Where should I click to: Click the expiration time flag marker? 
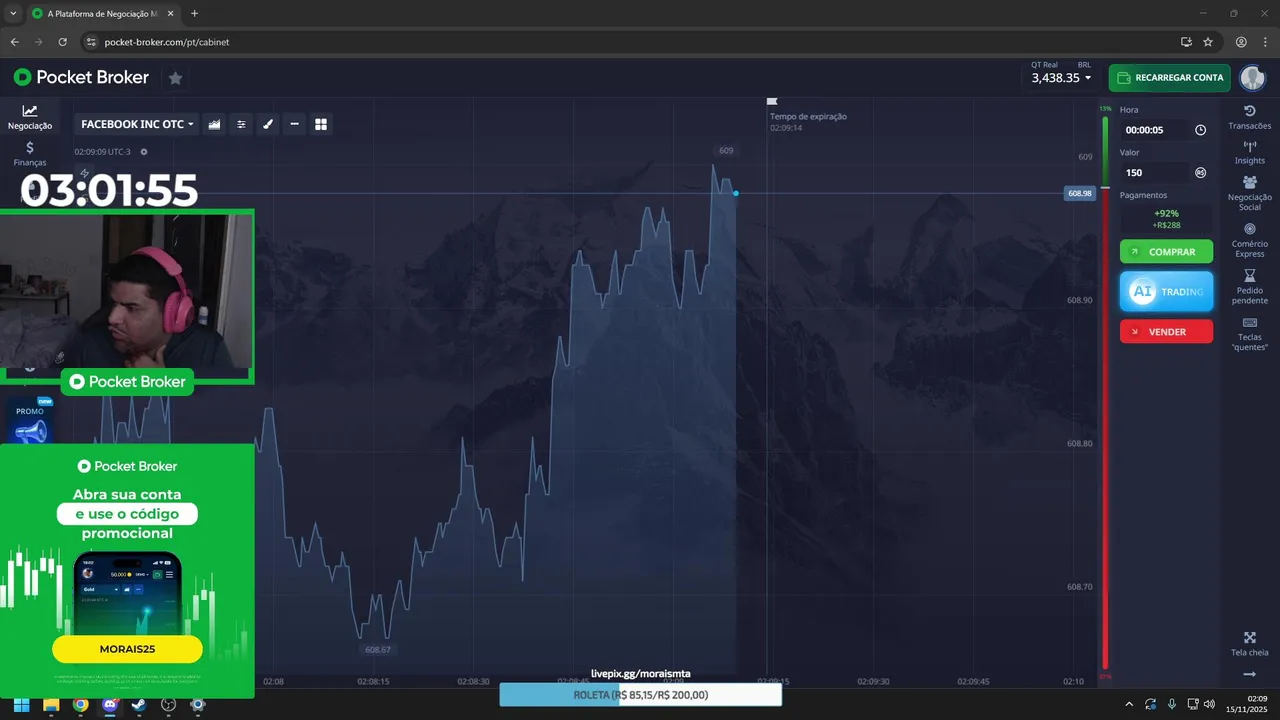(771, 101)
